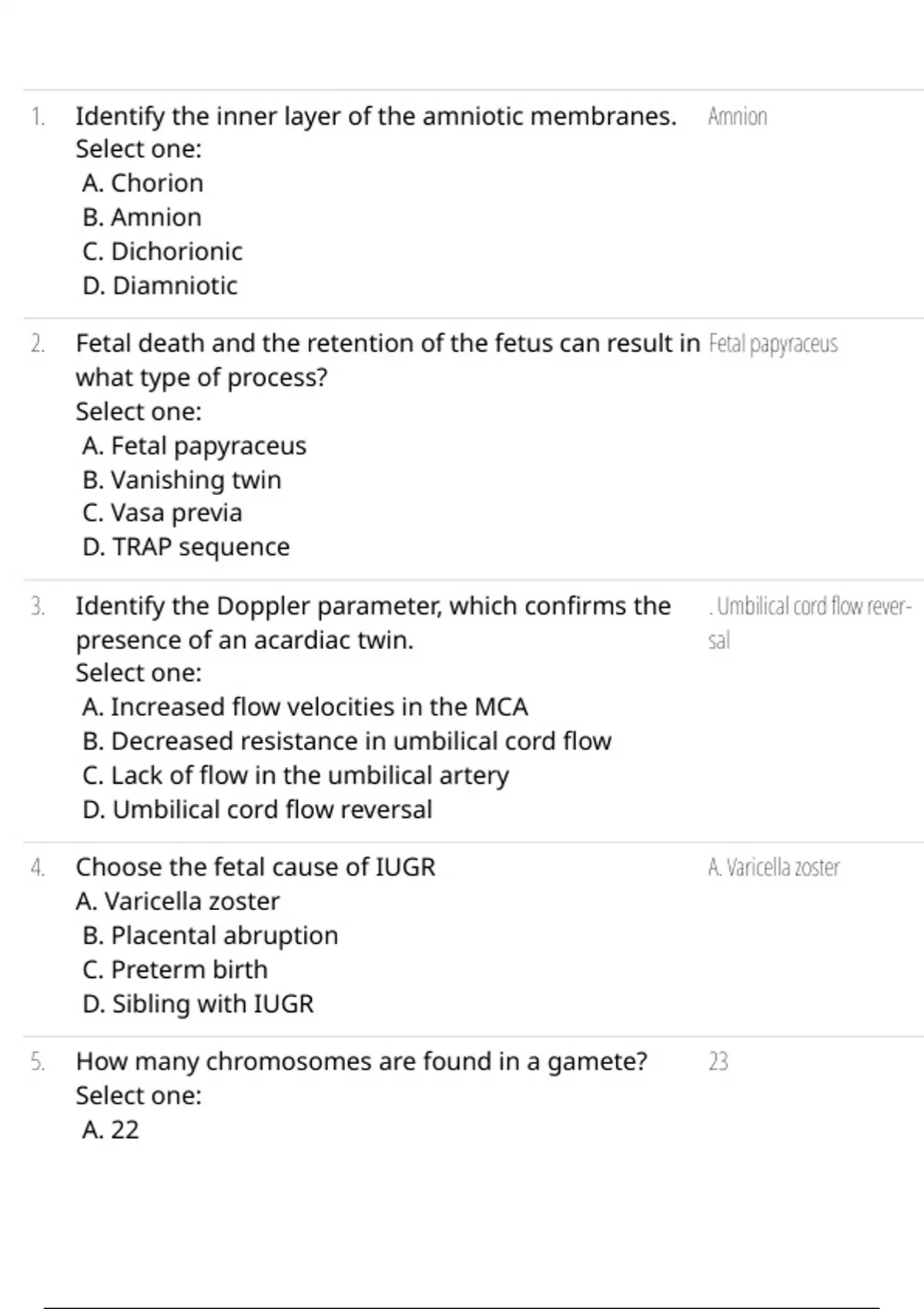This screenshot has width=924, height=1309.
Task: Choose option B. Amnion
Action: click(x=142, y=217)
